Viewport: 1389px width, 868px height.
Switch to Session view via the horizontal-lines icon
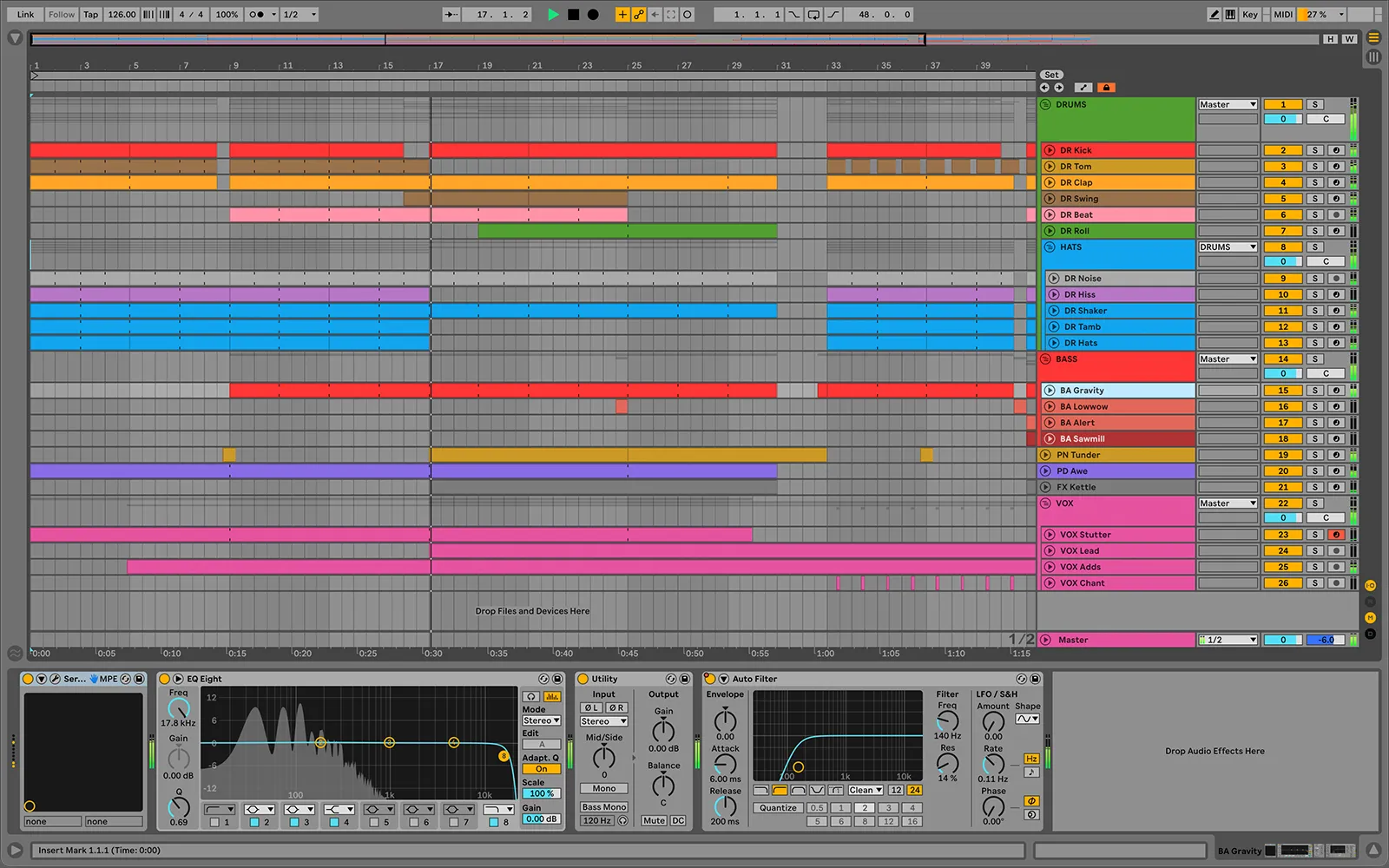pyautogui.click(x=1373, y=38)
